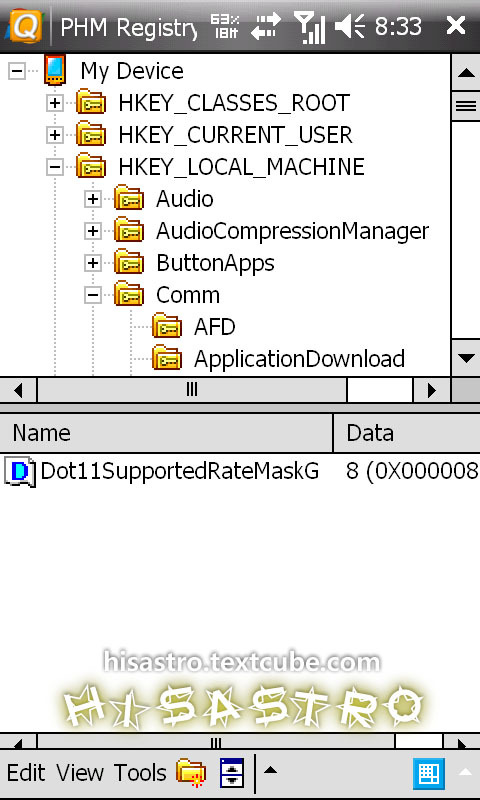Screen dimensions: 480x800
Task: Tap the text input method status icon
Action: 224,26
